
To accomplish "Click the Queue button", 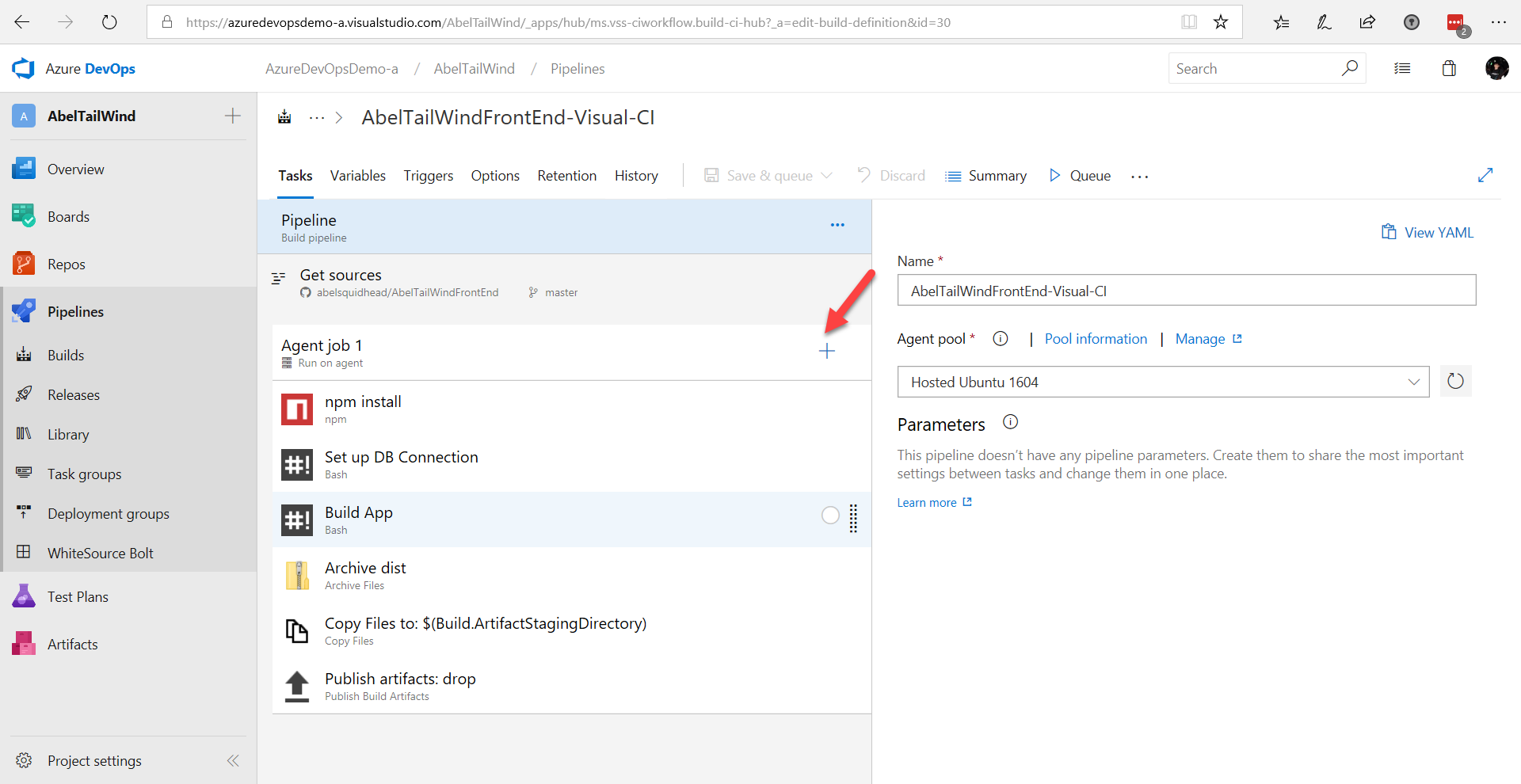I will [x=1080, y=176].
